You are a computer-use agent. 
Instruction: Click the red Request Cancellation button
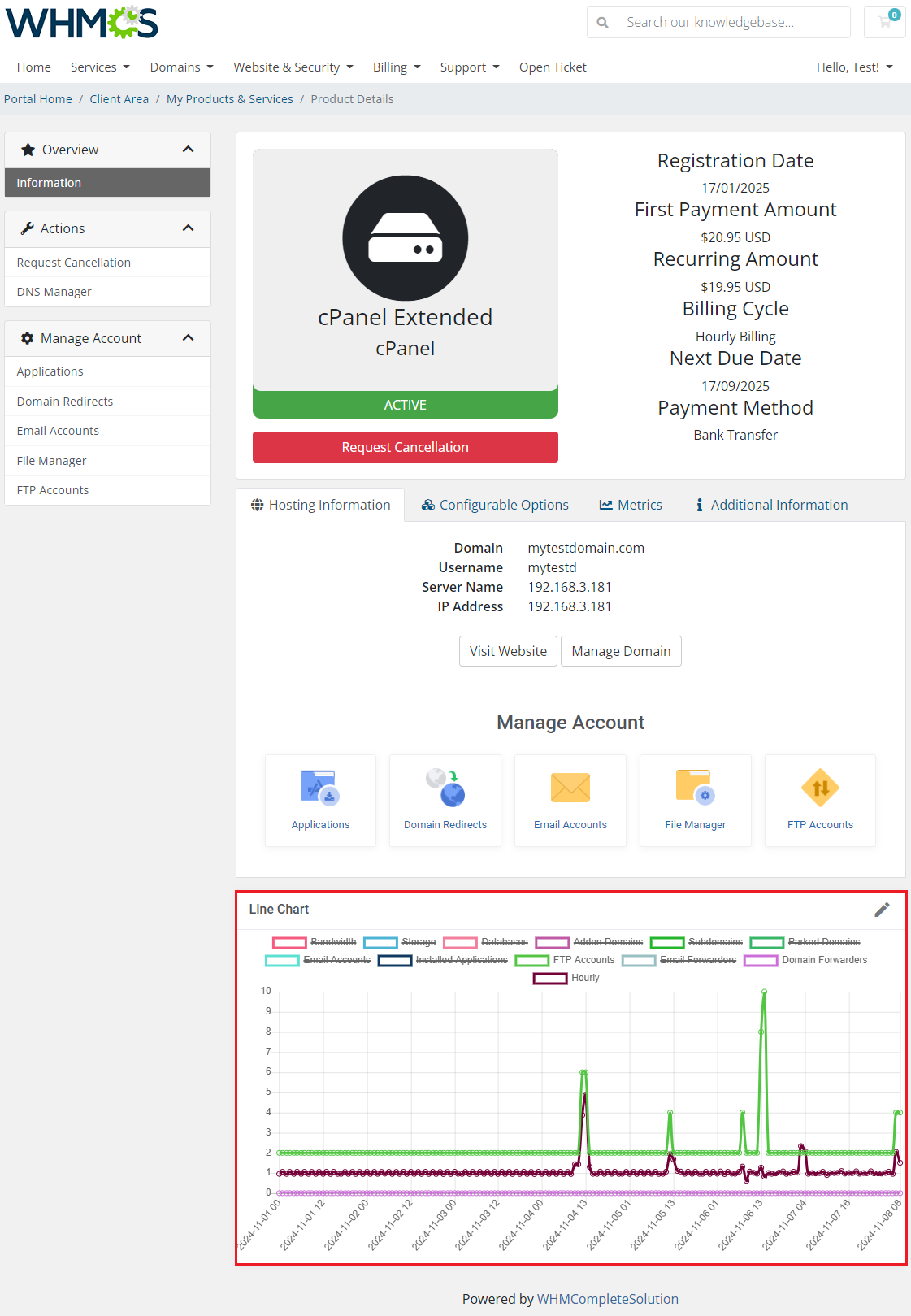(406, 447)
